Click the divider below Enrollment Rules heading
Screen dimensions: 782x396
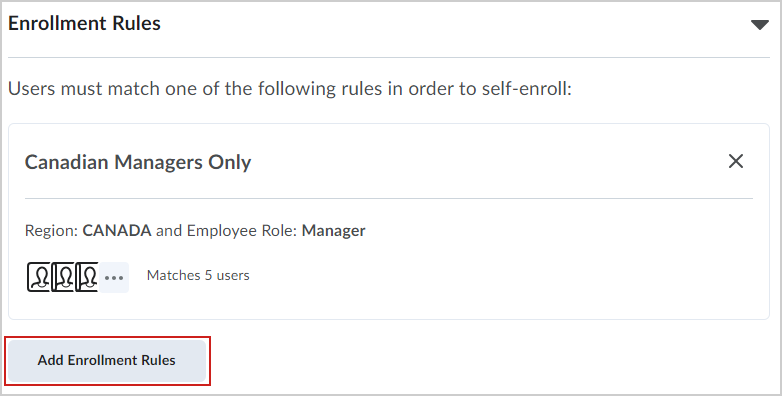point(389,57)
